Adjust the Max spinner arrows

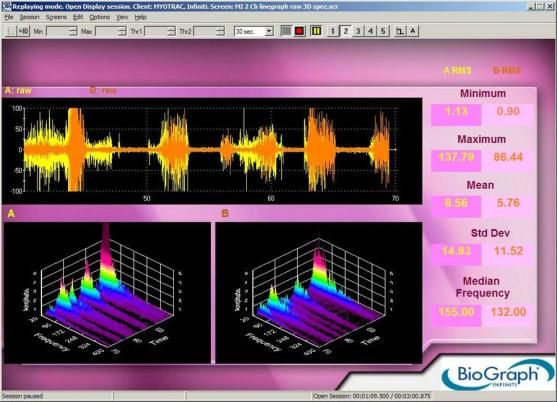[122, 31]
